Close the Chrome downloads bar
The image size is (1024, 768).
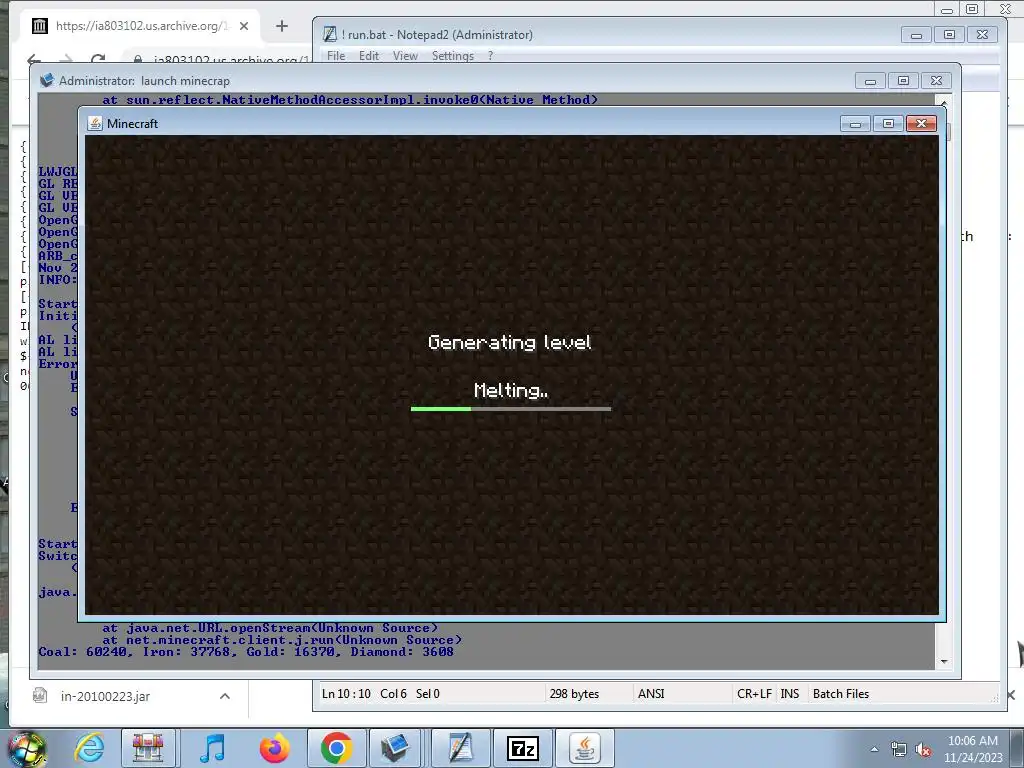tap(1012, 695)
